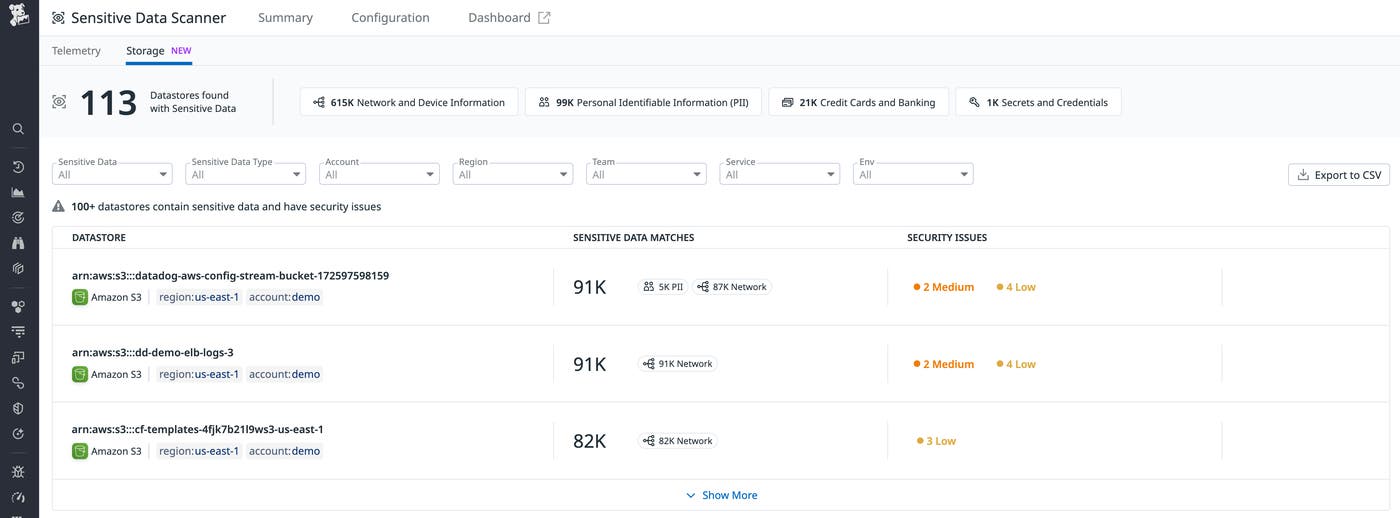Screen dimensions: 1400x518
Task: Click Amazon S3 icon for datadog-aws-config-stream-bucket
Action: tap(80, 297)
